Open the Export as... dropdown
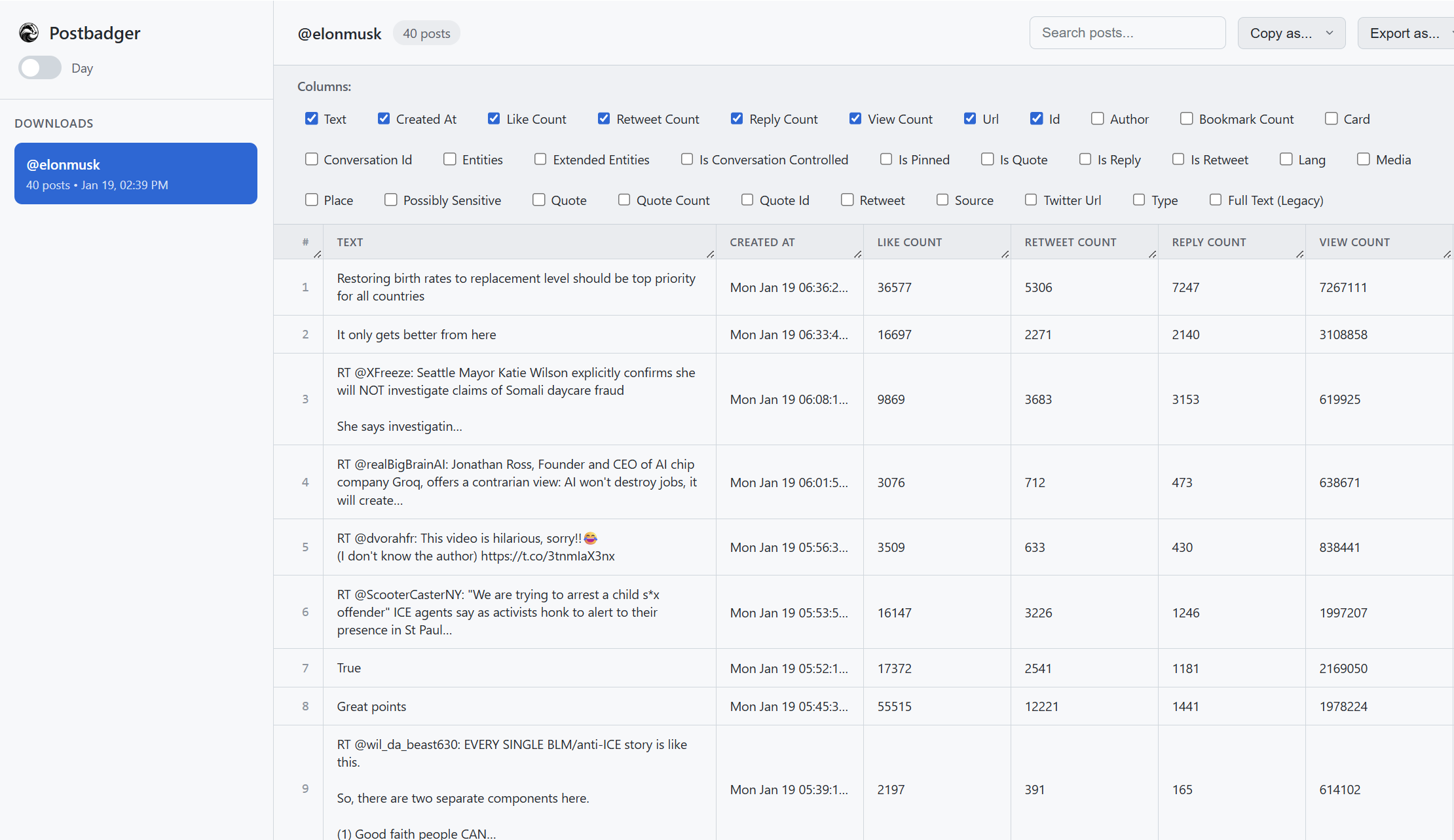The image size is (1454, 840). (1406, 33)
